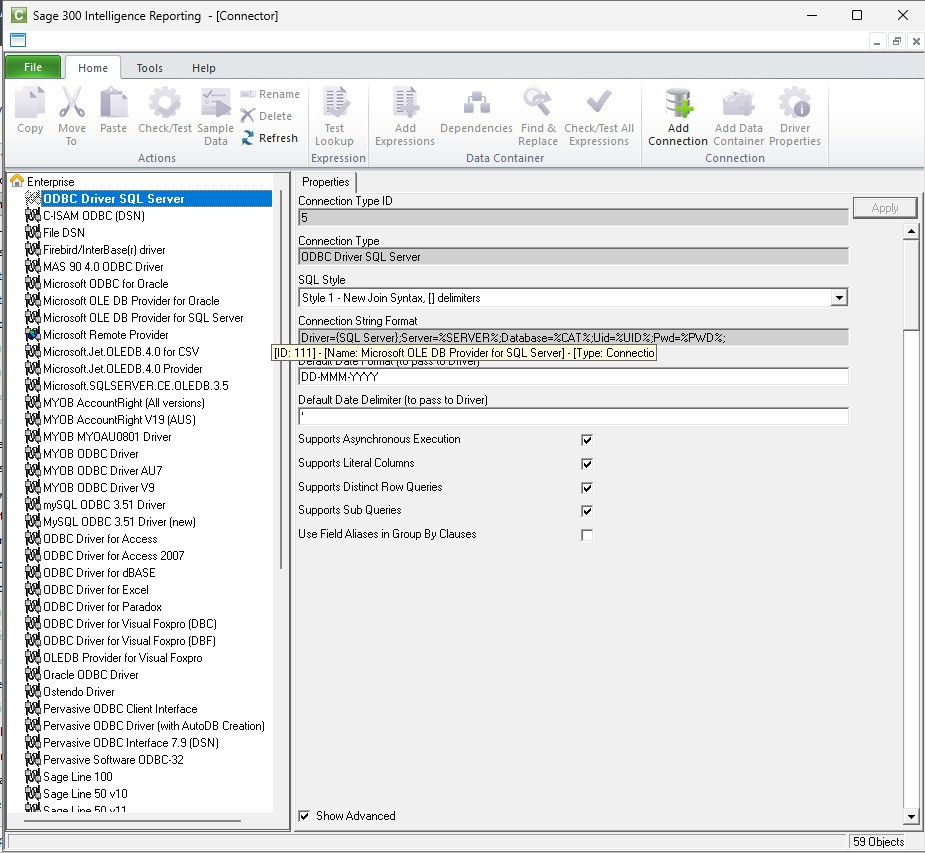The width and height of the screenshot is (925, 853).
Task: Click Delete in the ribbon
Action: (267, 116)
